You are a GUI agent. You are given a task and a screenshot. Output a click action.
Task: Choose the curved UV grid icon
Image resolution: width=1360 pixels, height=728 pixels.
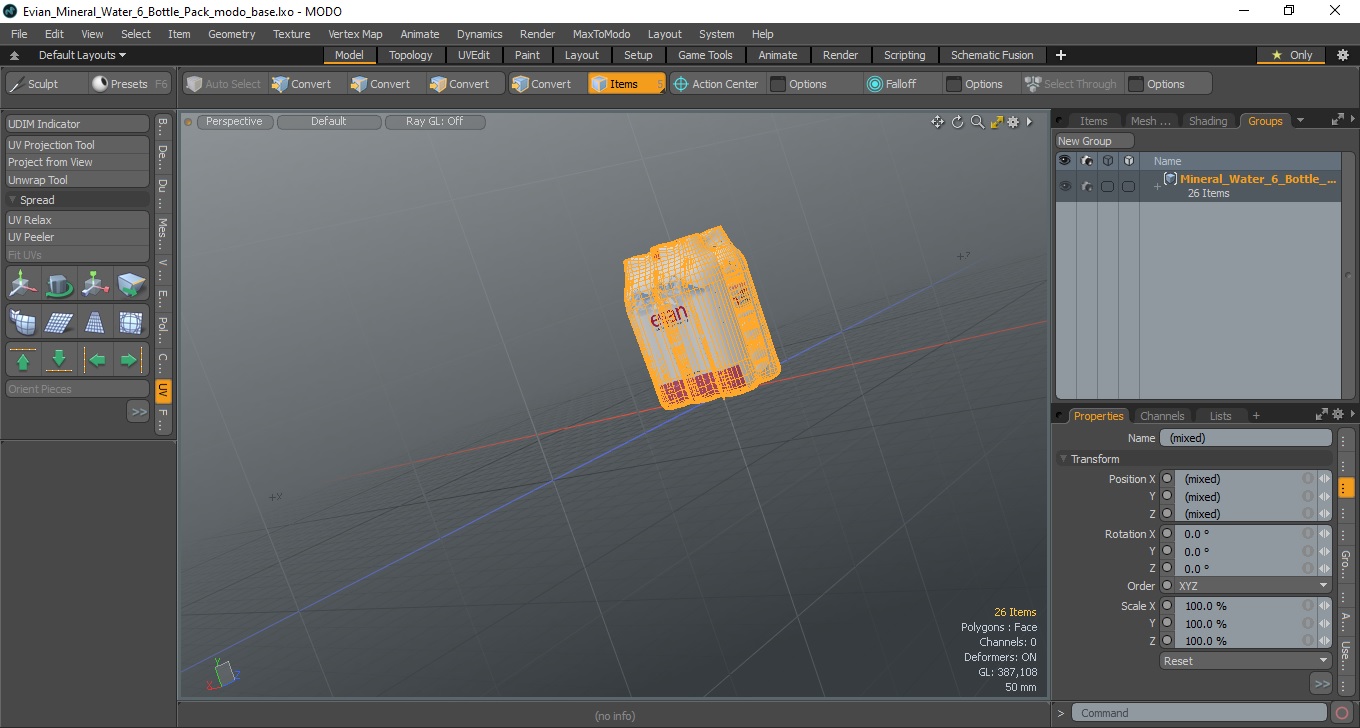click(x=23, y=322)
